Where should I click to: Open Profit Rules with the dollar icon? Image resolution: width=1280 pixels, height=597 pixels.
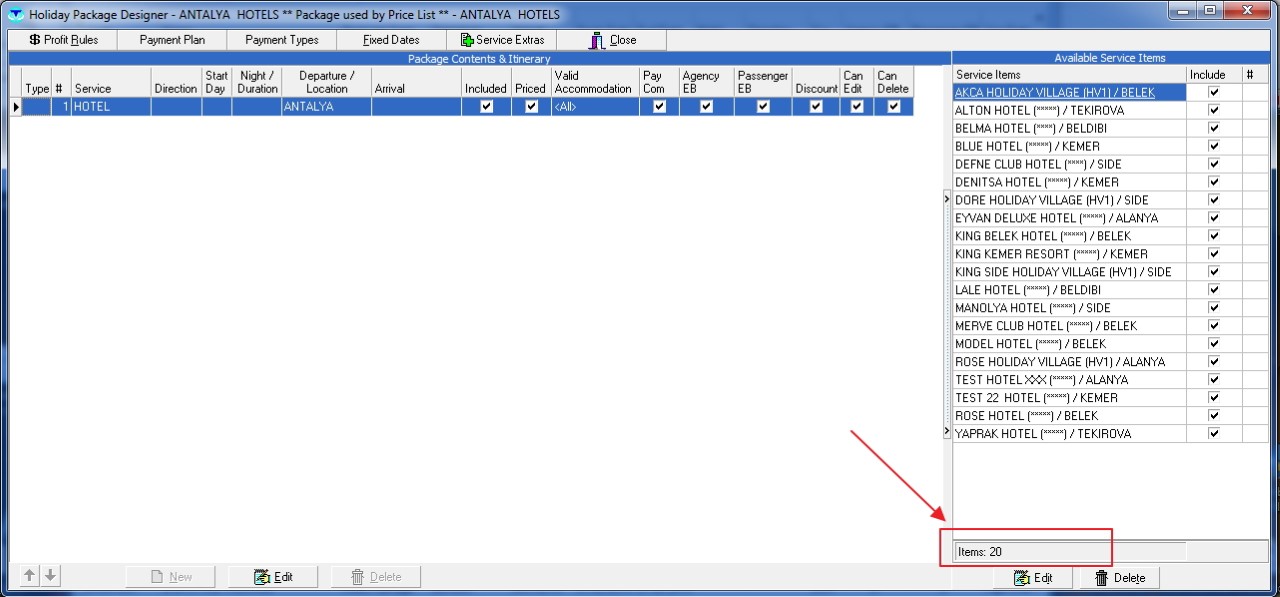[x=35, y=40]
